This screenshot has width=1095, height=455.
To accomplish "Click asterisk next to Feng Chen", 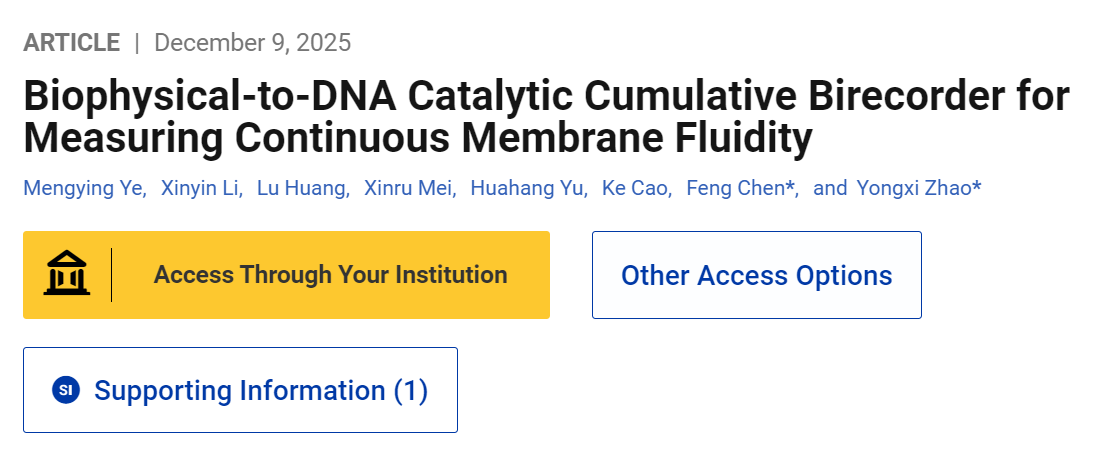I will 792,187.
